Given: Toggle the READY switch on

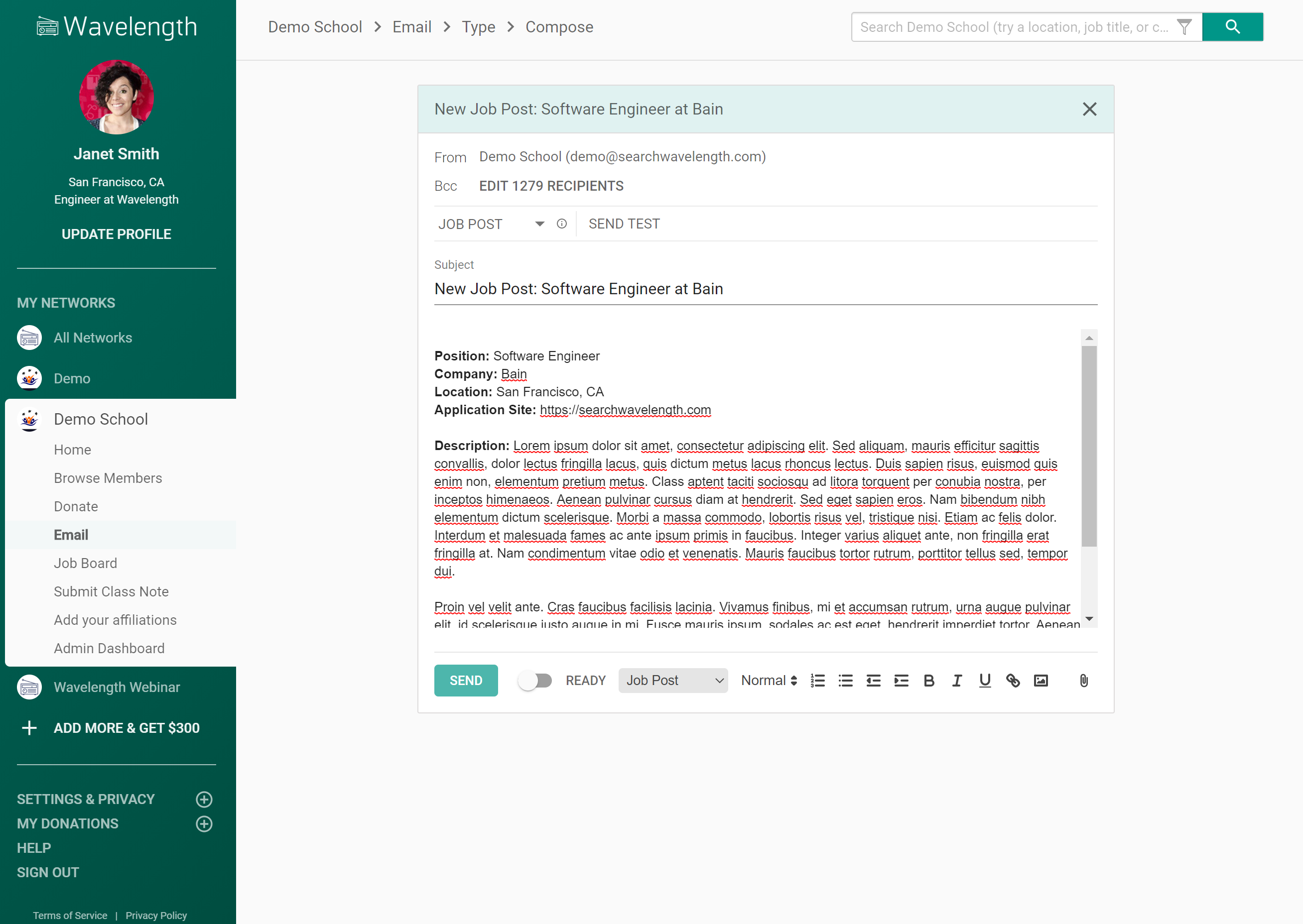Looking at the screenshot, I should (535, 681).
